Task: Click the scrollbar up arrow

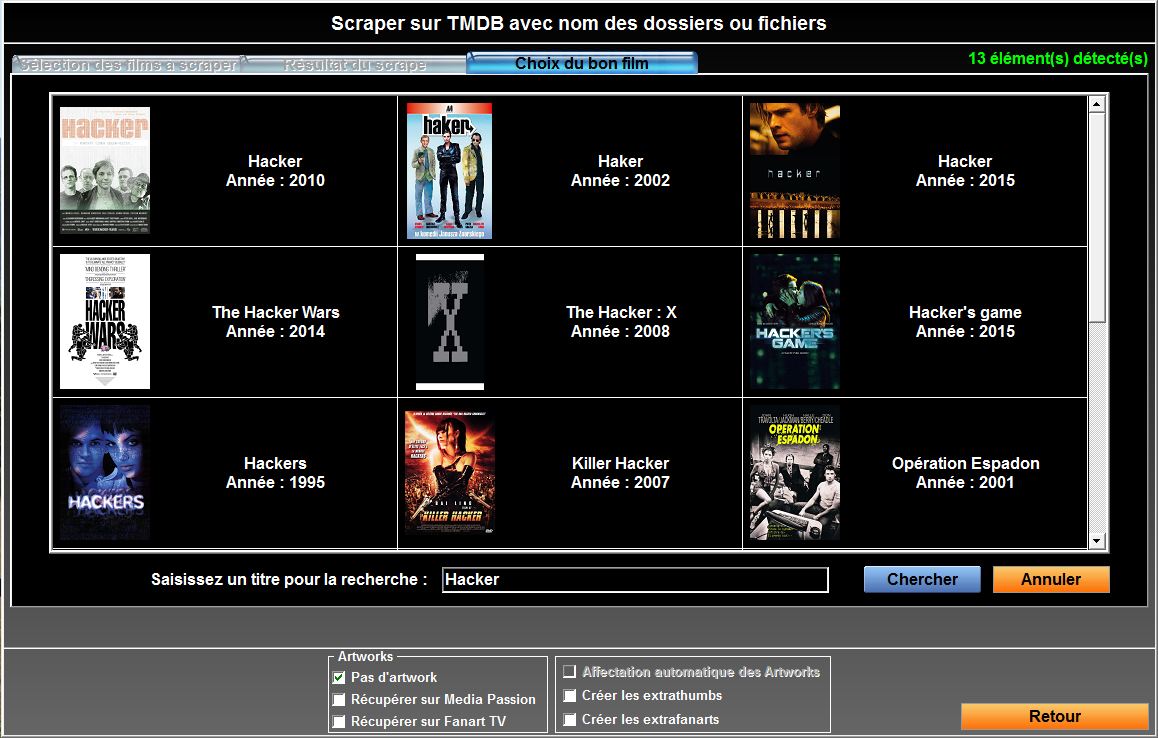Action: pos(1097,104)
